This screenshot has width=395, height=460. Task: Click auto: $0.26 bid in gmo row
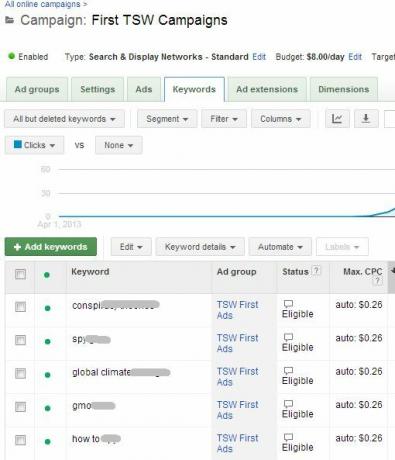tap(359, 405)
